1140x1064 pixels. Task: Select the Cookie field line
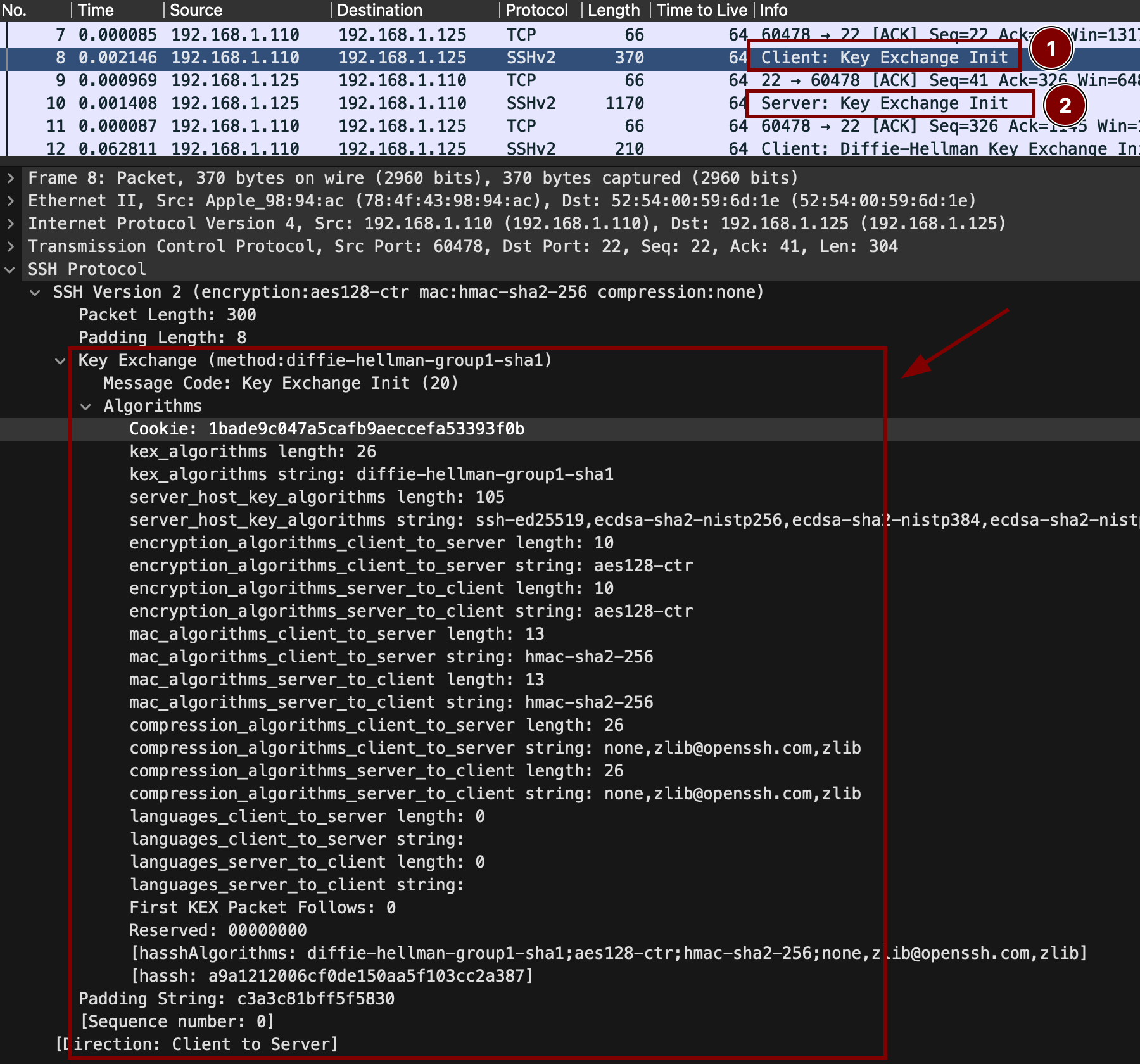[327, 429]
